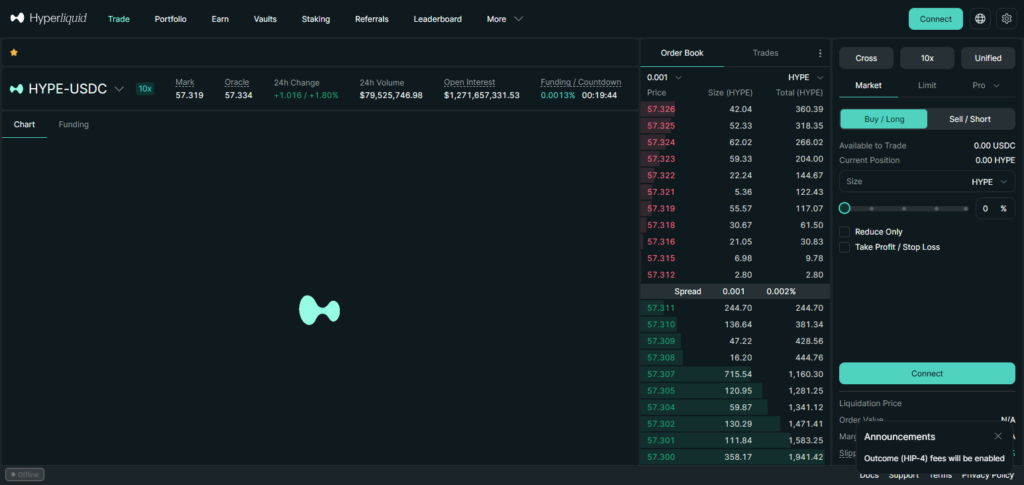Image resolution: width=1024 pixels, height=485 pixels.
Task: Open the language globe icon
Action: click(x=980, y=19)
